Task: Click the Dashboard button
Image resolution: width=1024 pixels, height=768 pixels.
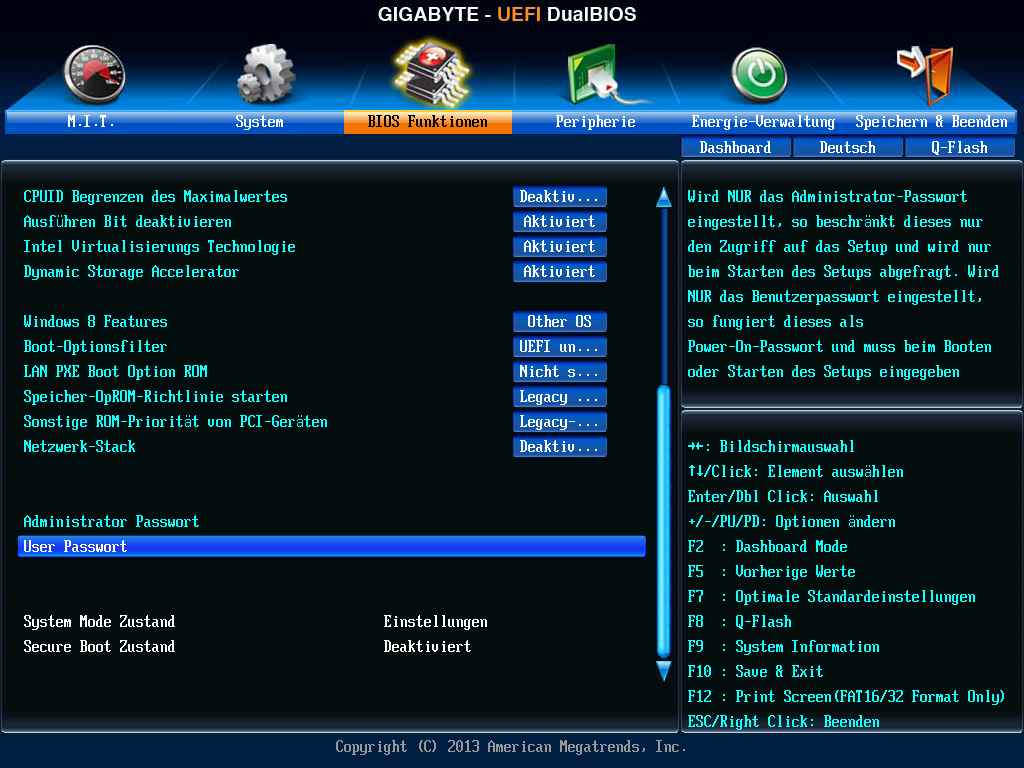Action: tap(735, 148)
